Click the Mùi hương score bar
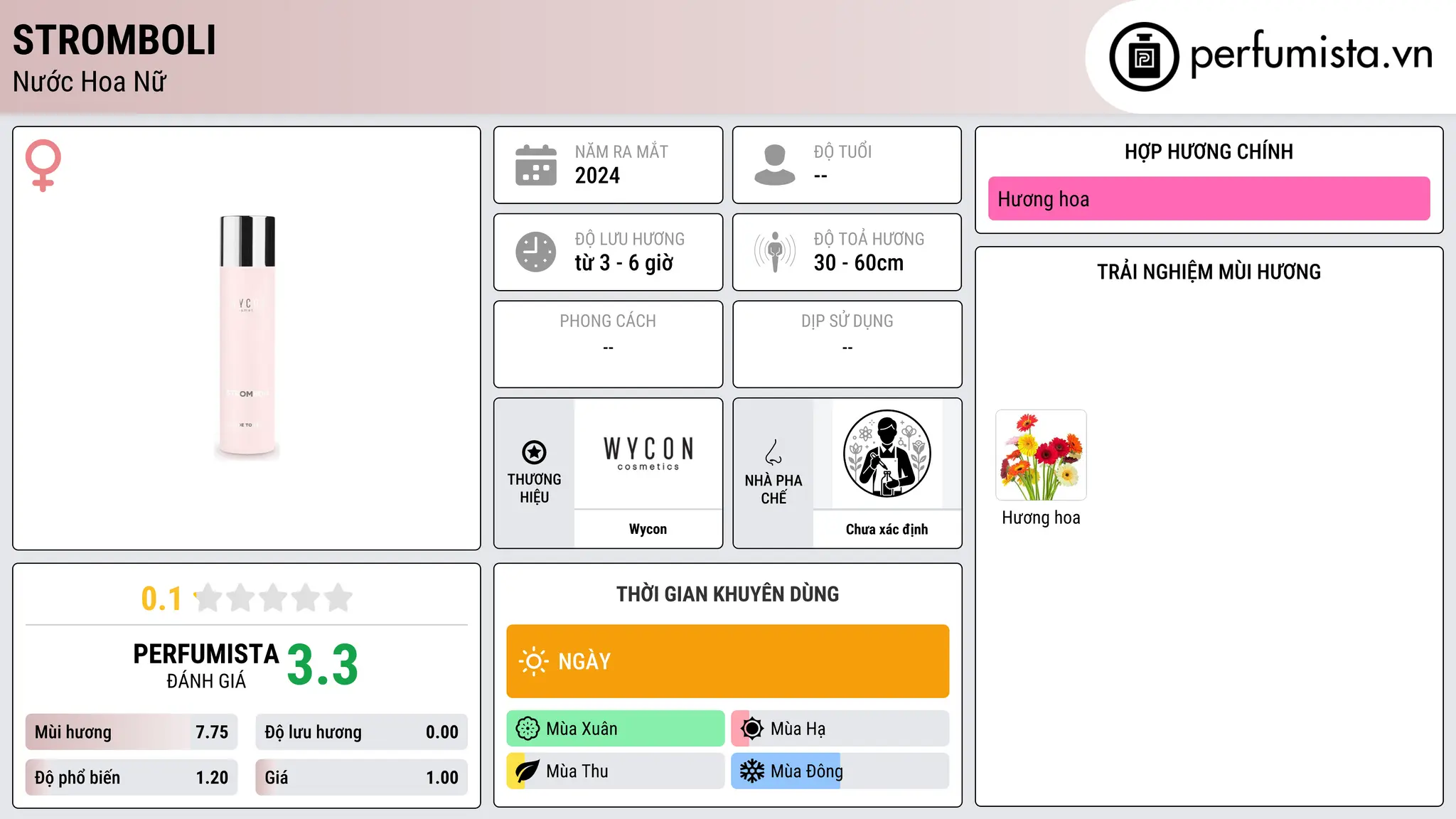 coord(132,732)
